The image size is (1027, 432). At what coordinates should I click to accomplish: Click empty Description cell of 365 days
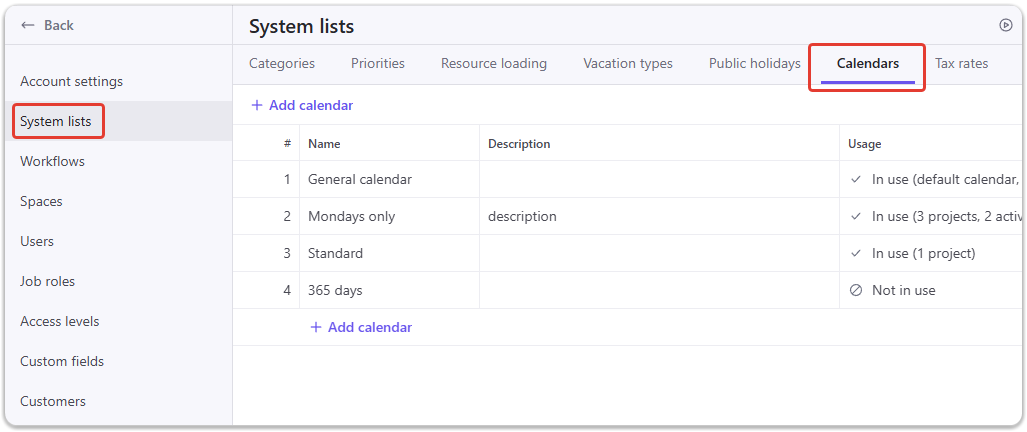pos(659,290)
